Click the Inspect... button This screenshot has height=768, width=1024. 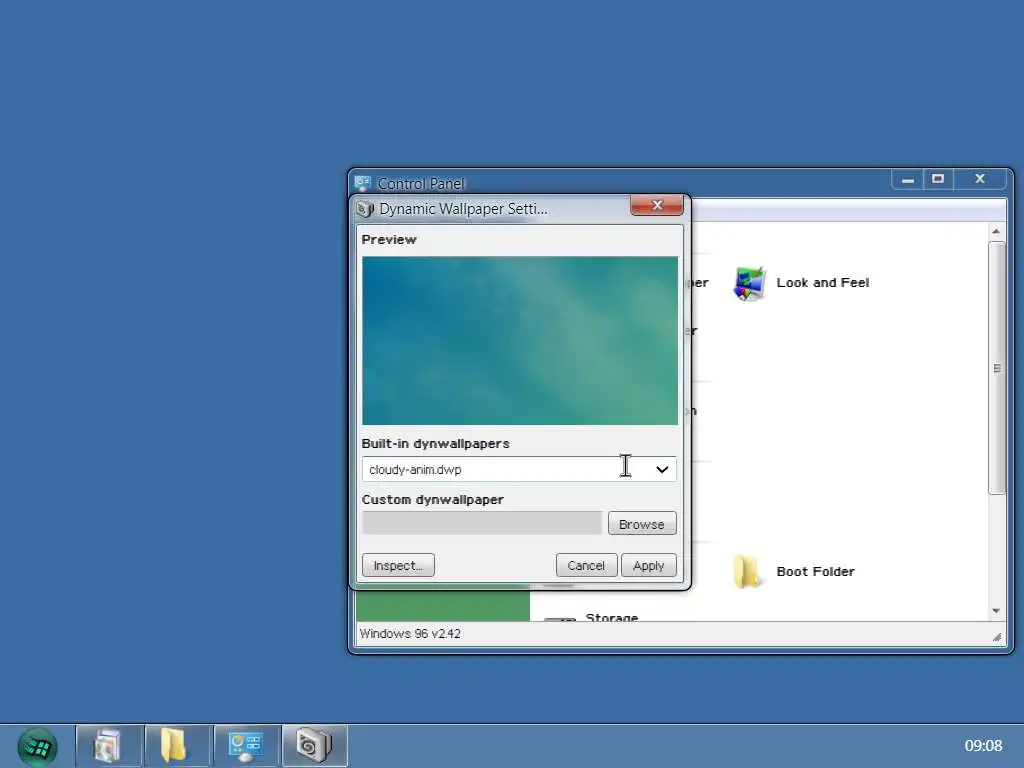coord(398,566)
